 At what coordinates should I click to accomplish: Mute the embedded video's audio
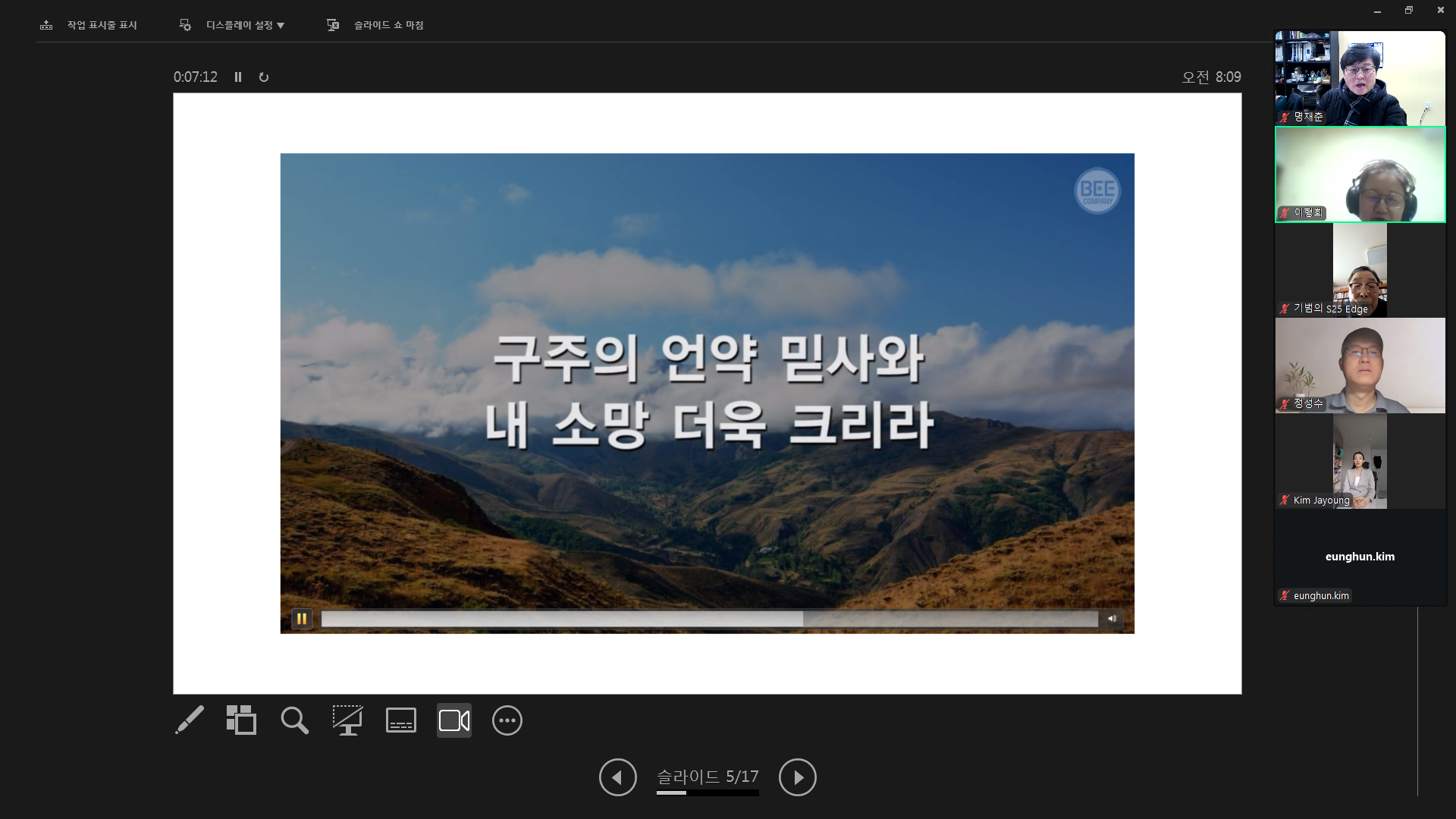[x=1112, y=619]
